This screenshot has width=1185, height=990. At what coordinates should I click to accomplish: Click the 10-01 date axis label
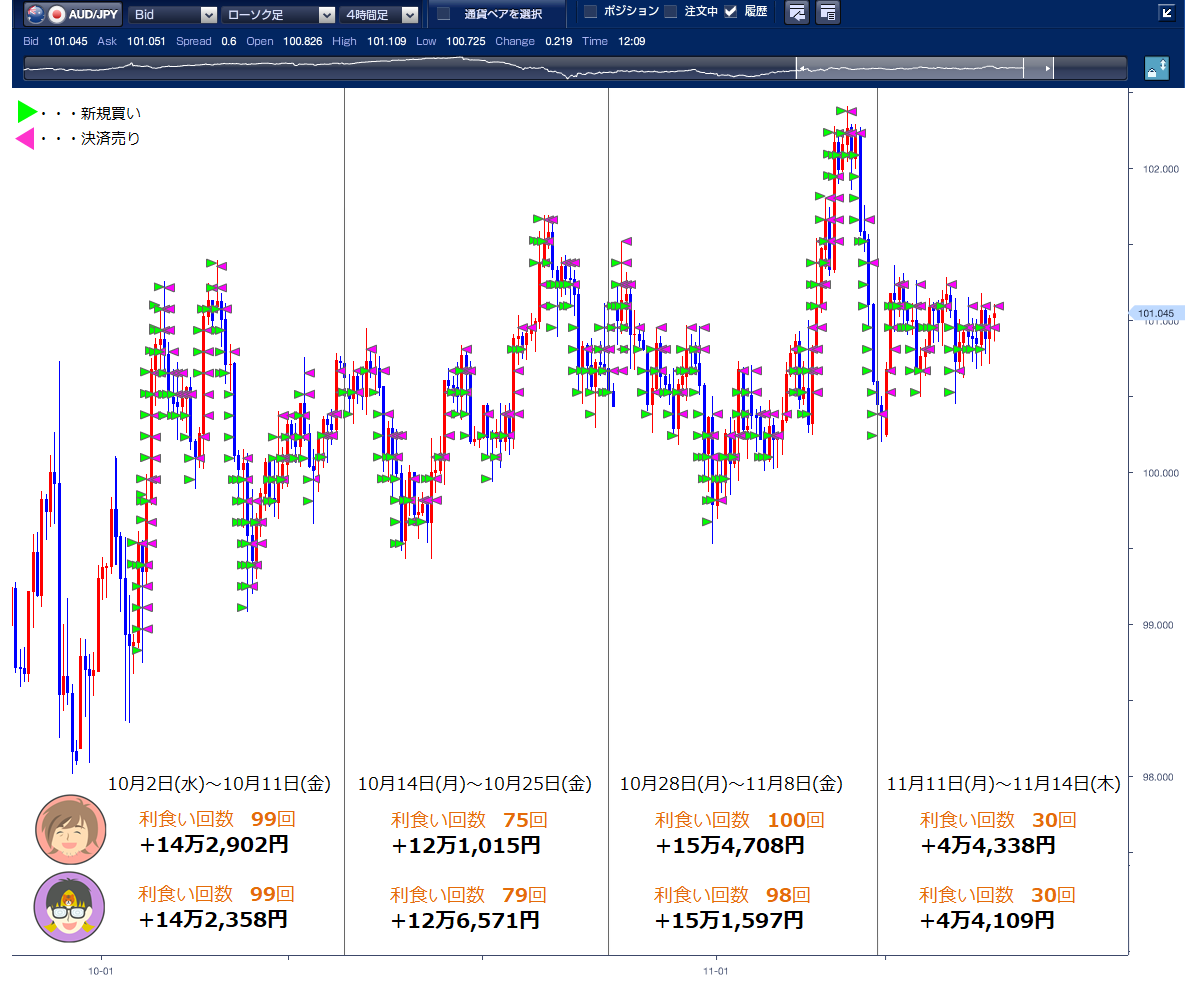click(101, 971)
